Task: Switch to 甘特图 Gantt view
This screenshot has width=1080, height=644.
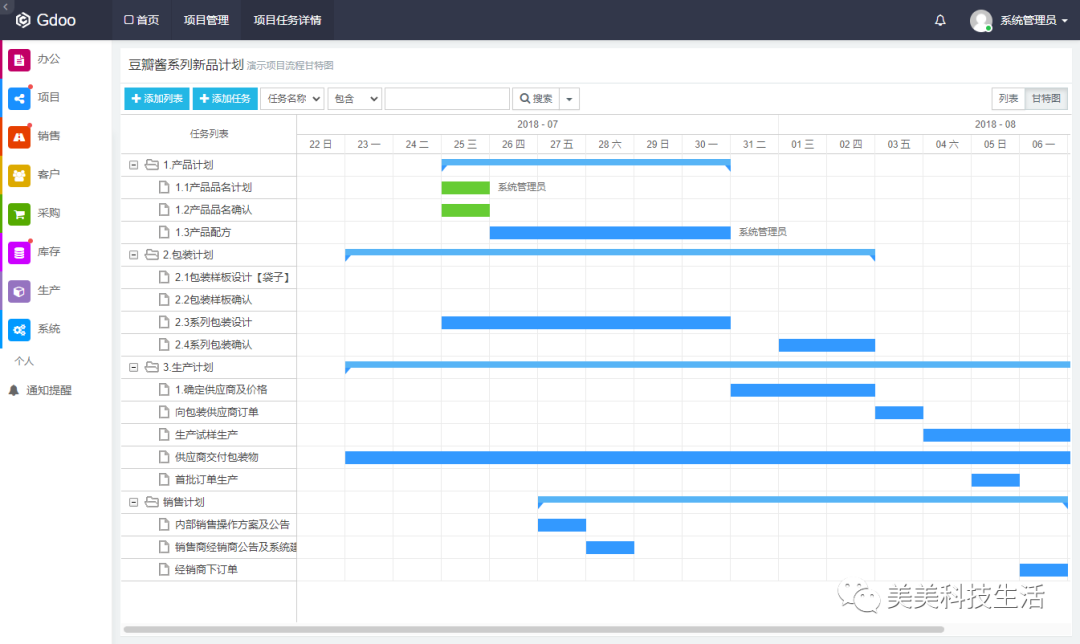Action: 1046,99
